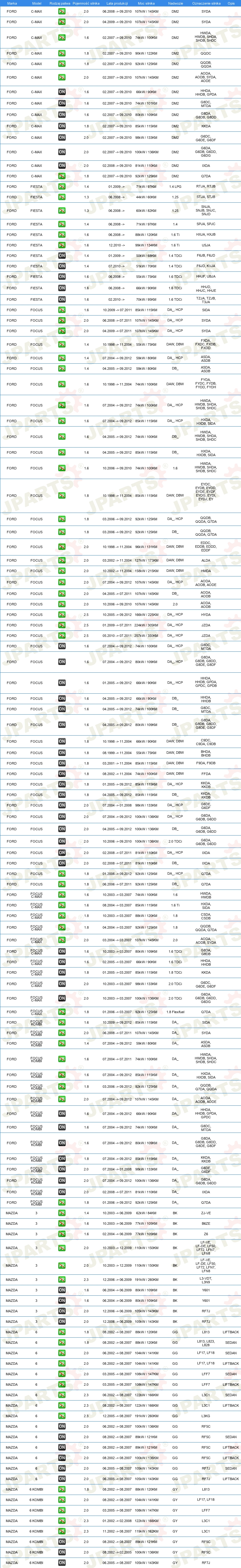241x1568 pixels.
Task: Select the 'L3-VDT, L3N9' engine code cell
Action: [x=206, y=1280]
